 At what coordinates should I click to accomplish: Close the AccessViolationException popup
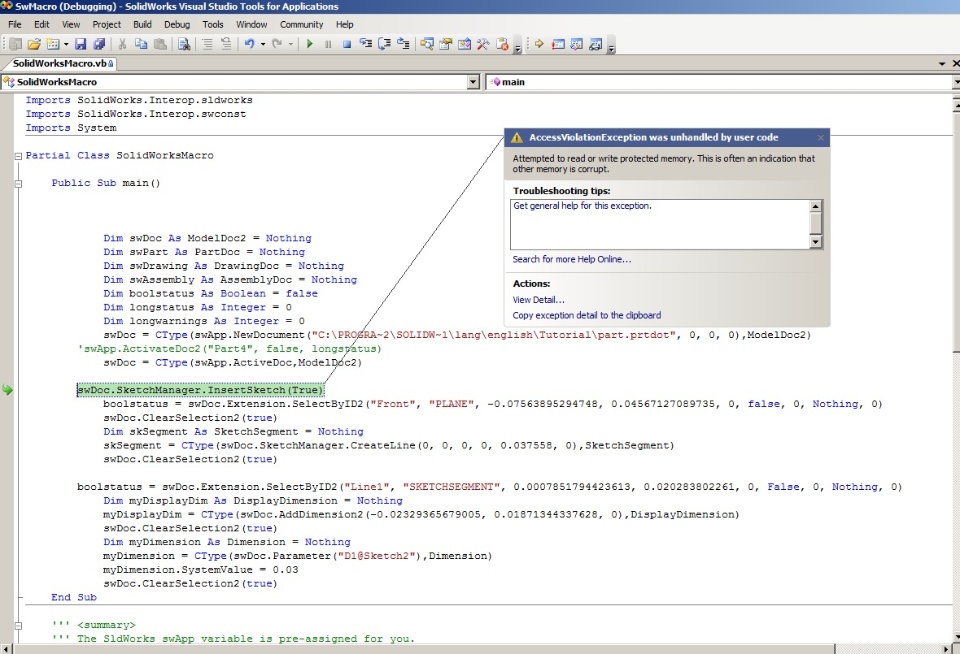pyautogui.click(x=820, y=138)
